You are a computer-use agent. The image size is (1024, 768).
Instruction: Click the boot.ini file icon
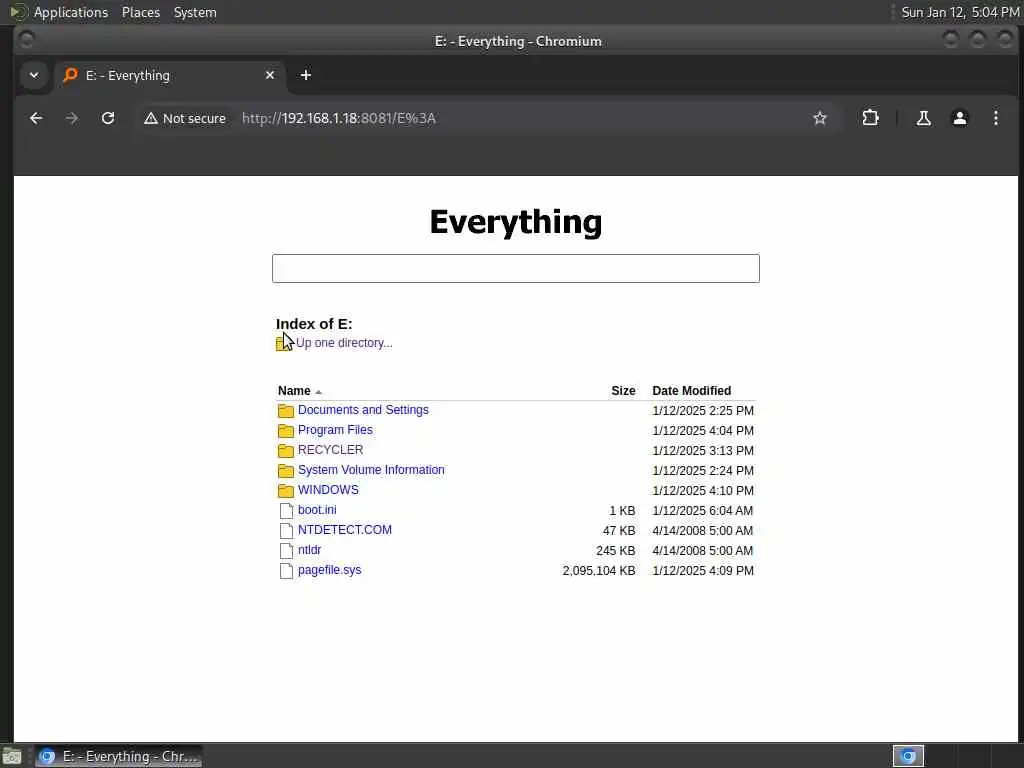coord(286,511)
